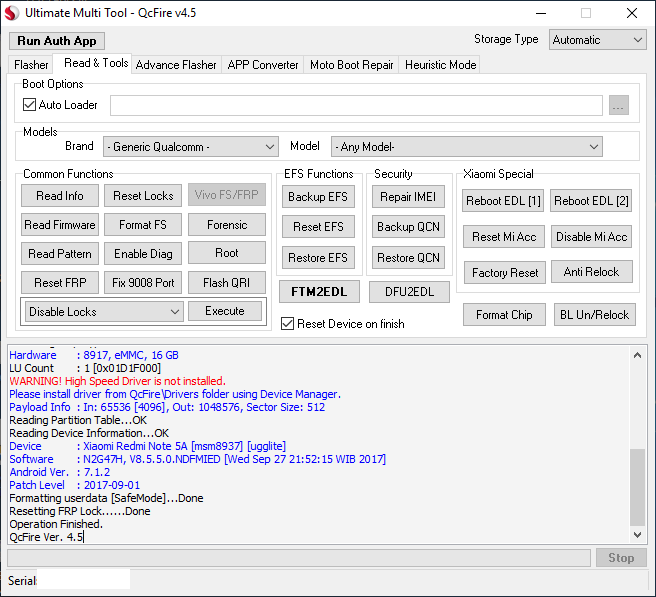Switch to the Flasher tab
The width and height of the screenshot is (656, 597).
tap(31, 65)
